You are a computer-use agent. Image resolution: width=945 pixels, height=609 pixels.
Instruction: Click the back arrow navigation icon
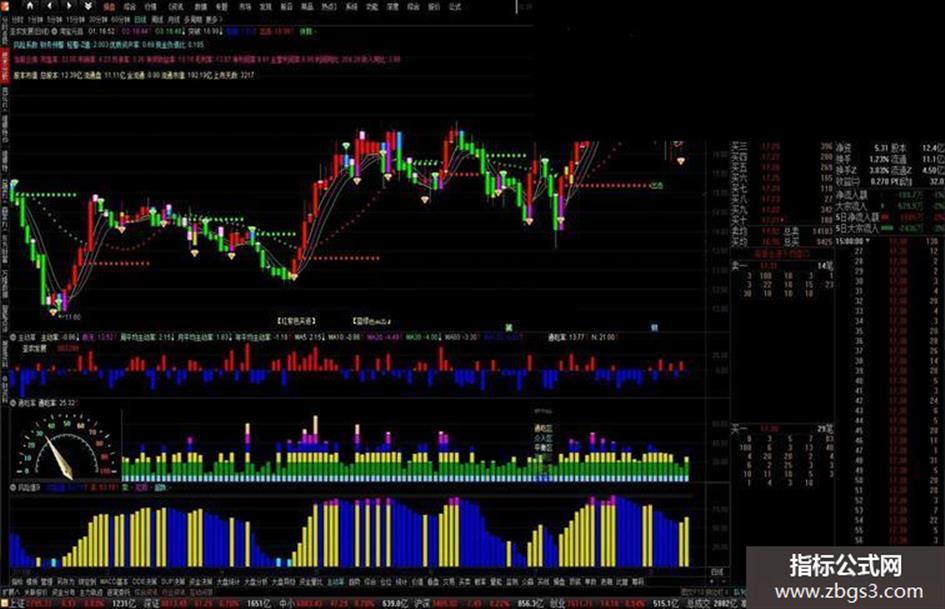tap(50, 5)
